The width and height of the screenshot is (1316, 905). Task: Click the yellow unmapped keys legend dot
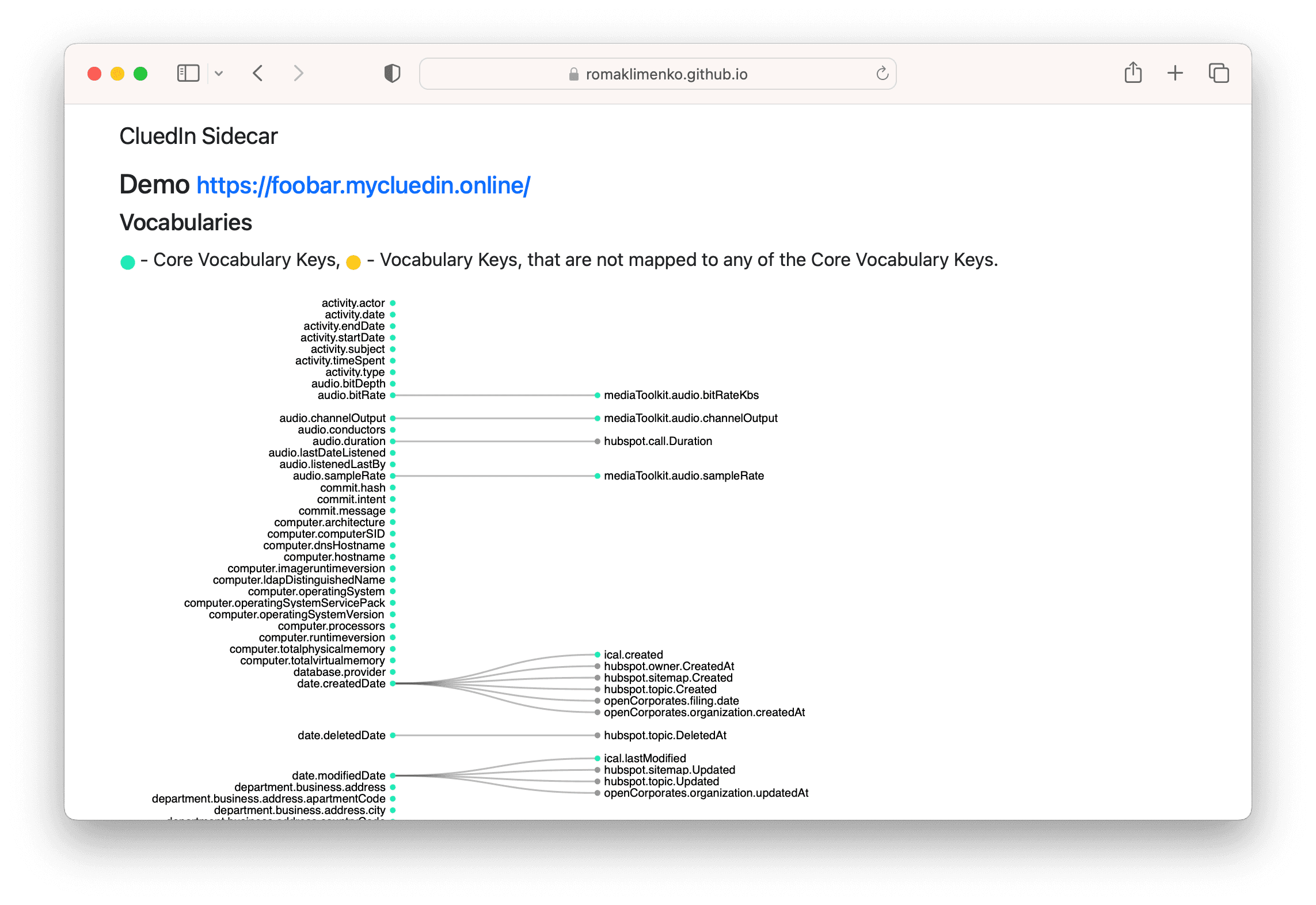[x=353, y=263]
